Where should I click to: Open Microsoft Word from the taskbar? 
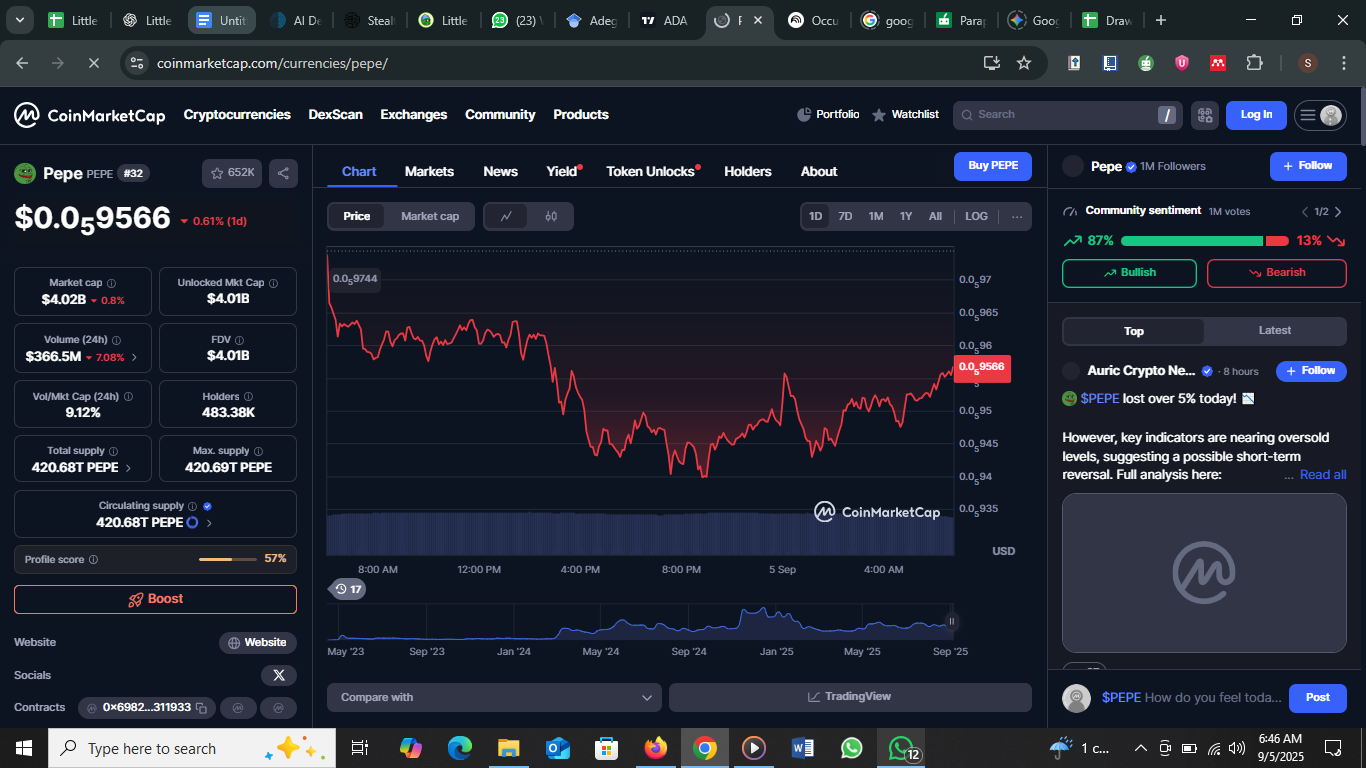[803, 748]
